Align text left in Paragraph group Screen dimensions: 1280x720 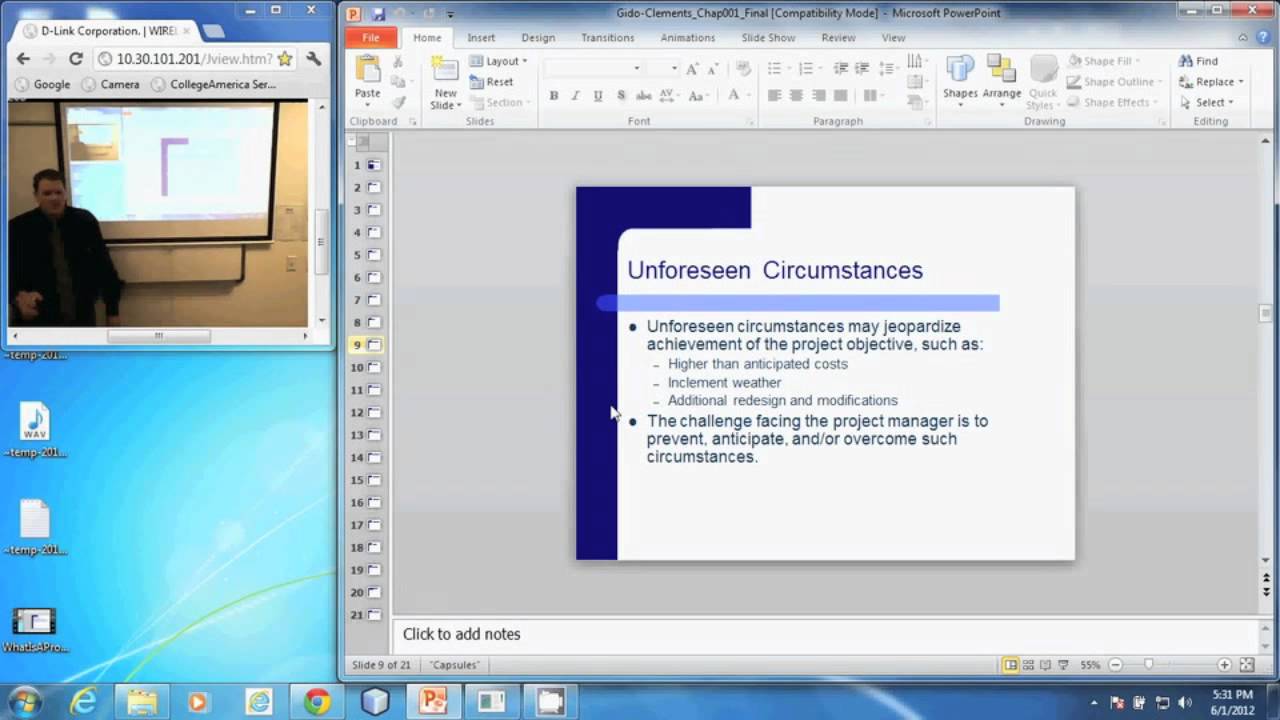774,96
